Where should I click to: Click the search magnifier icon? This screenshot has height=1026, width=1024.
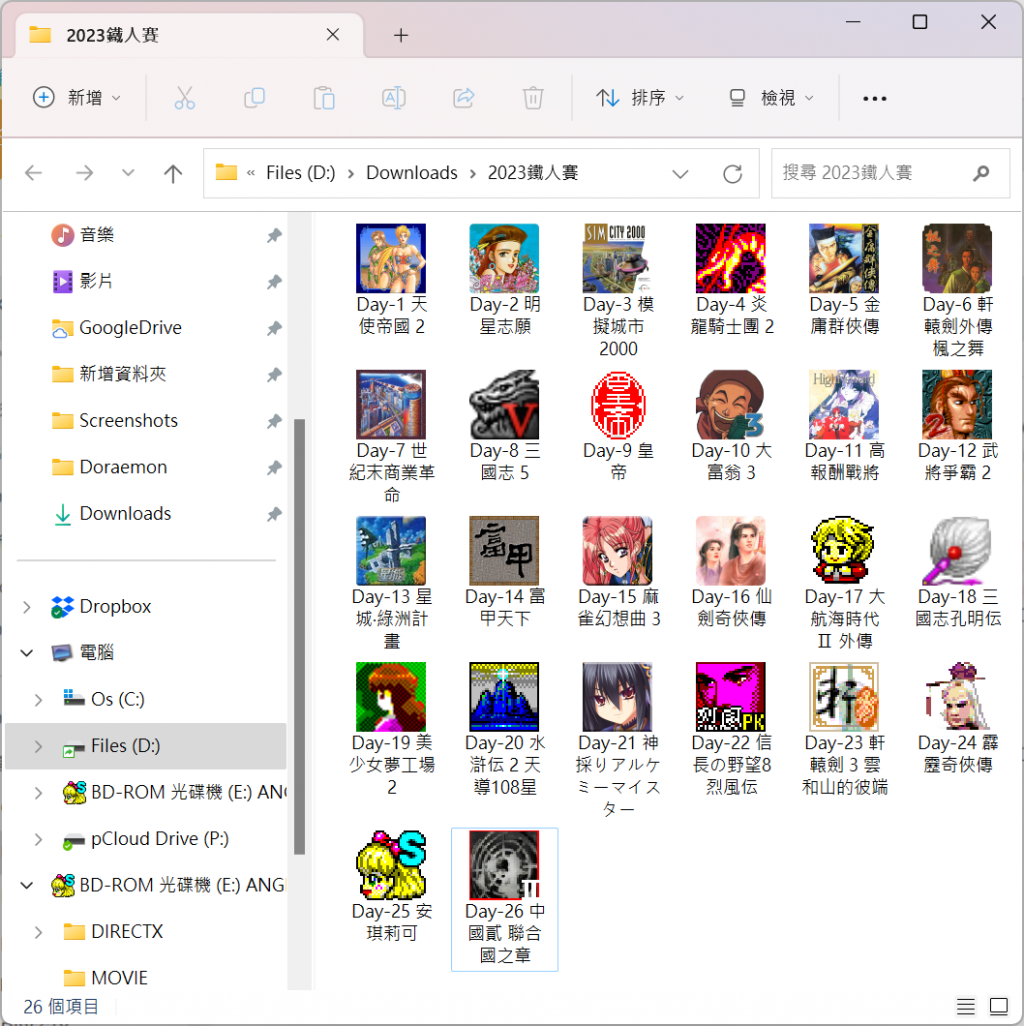[x=980, y=173]
